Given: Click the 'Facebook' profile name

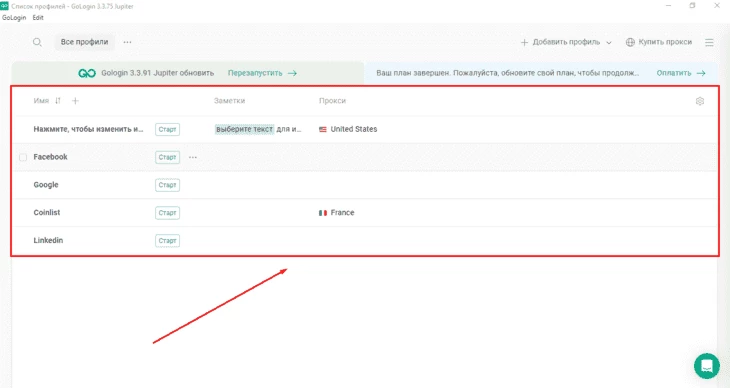Looking at the screenshot, I should tap(50, 157).
